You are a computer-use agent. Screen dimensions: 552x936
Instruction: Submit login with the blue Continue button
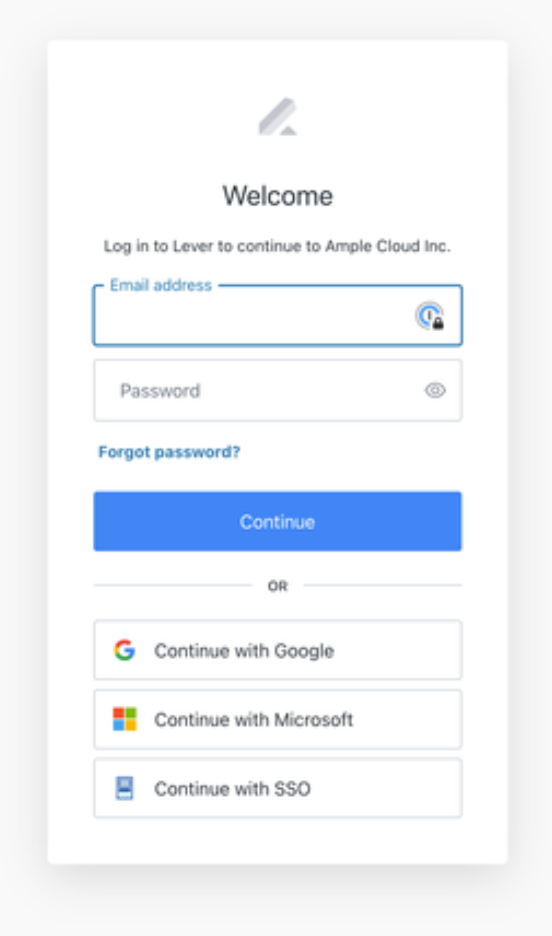click(x=277, y=521)
